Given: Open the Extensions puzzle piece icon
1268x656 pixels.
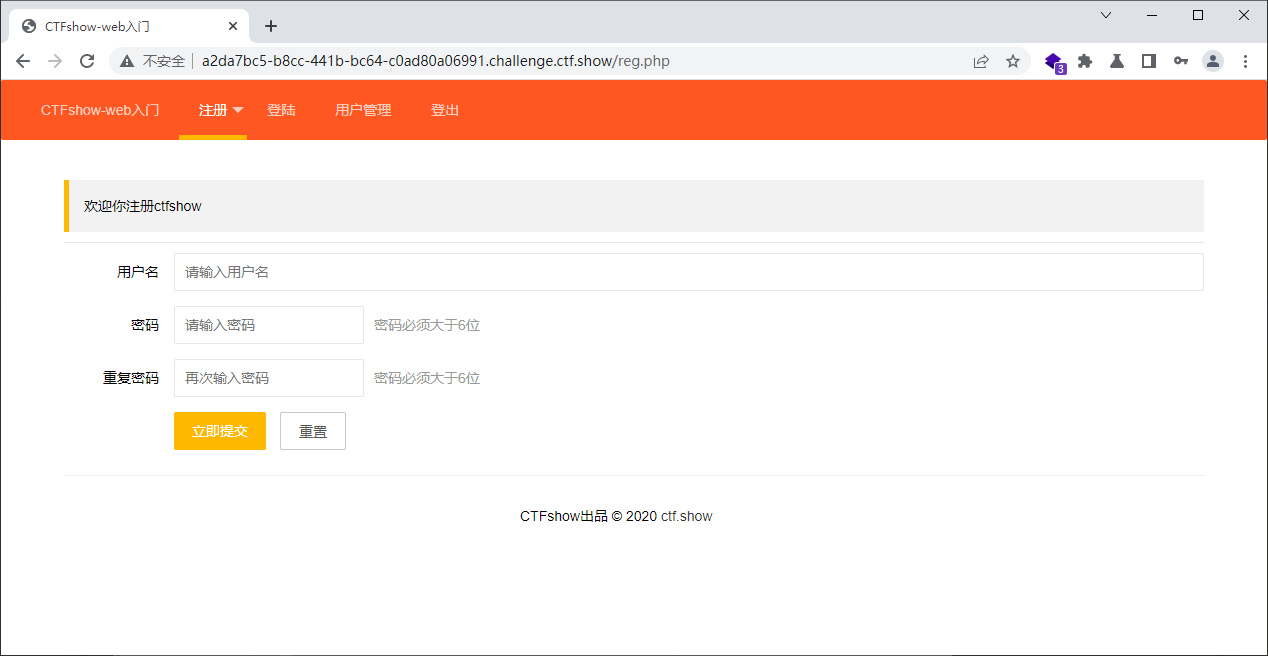Looking at the screenshot, I should [1085, 61].
